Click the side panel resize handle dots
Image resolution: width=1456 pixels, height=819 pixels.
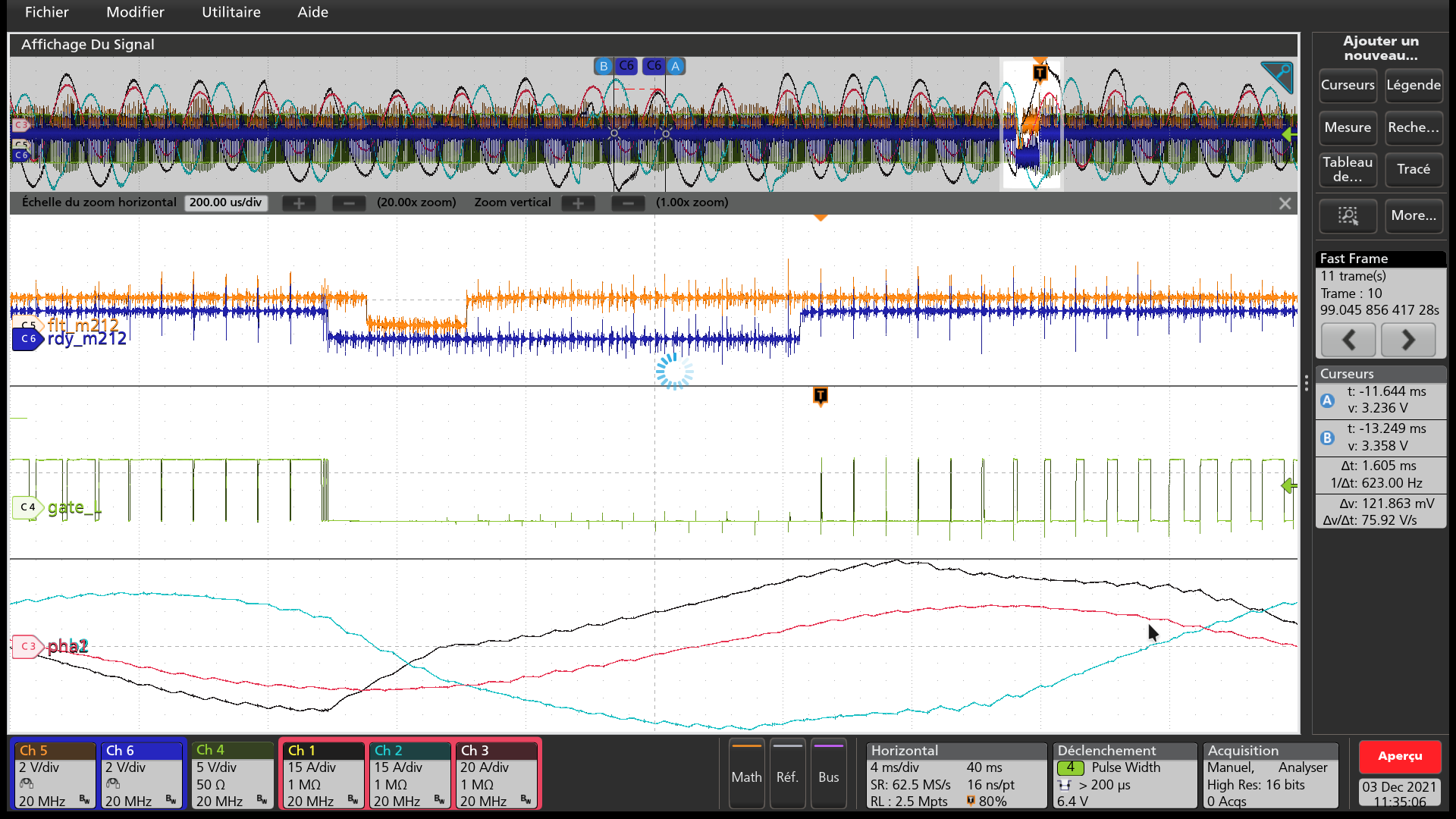coord(1306,383)
